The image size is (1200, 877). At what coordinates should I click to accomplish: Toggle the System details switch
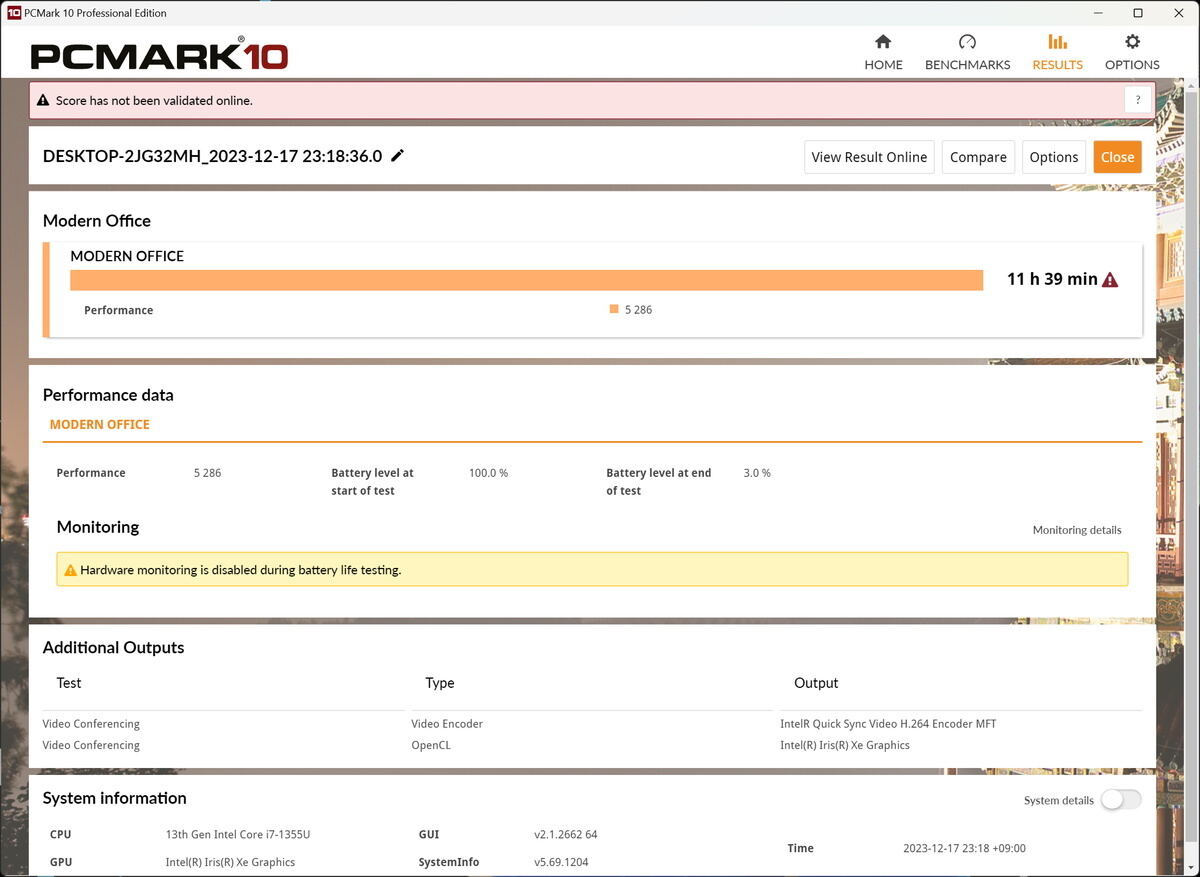pyautogui.click(x=1120, y=800)
